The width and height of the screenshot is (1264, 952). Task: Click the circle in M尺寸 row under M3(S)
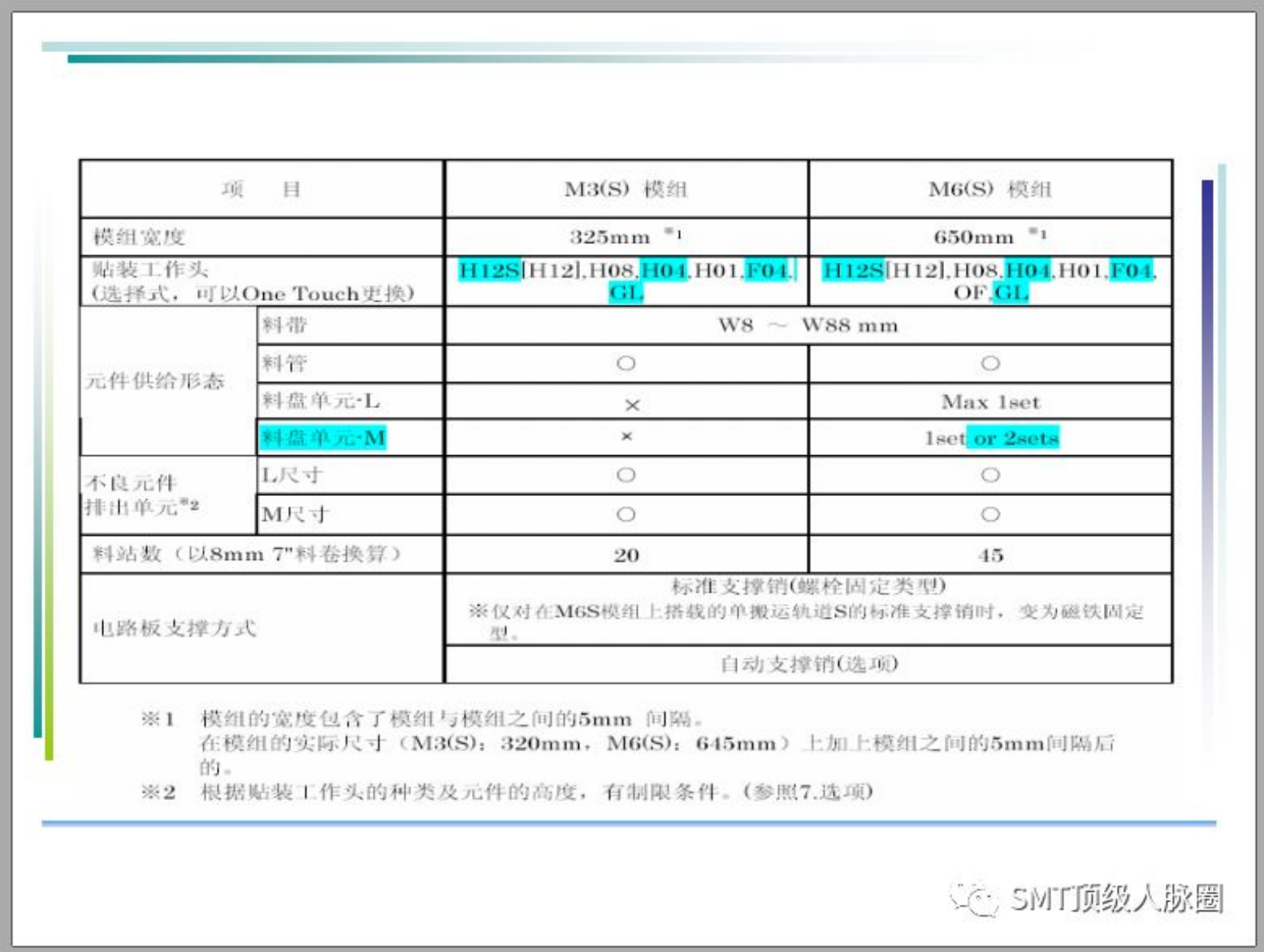coord(626,514)
